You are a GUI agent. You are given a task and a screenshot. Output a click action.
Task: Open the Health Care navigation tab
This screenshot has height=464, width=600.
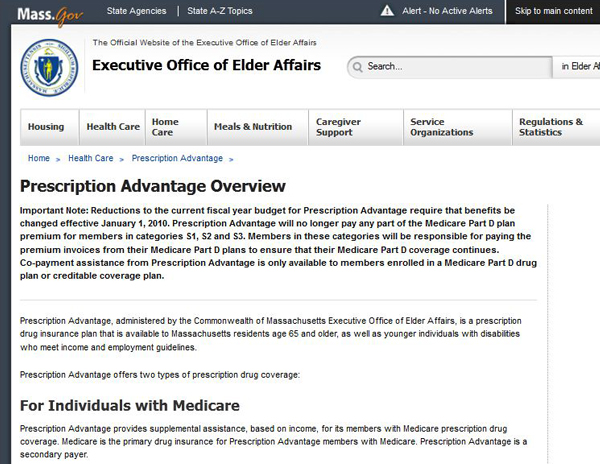(x=112, y=127)
